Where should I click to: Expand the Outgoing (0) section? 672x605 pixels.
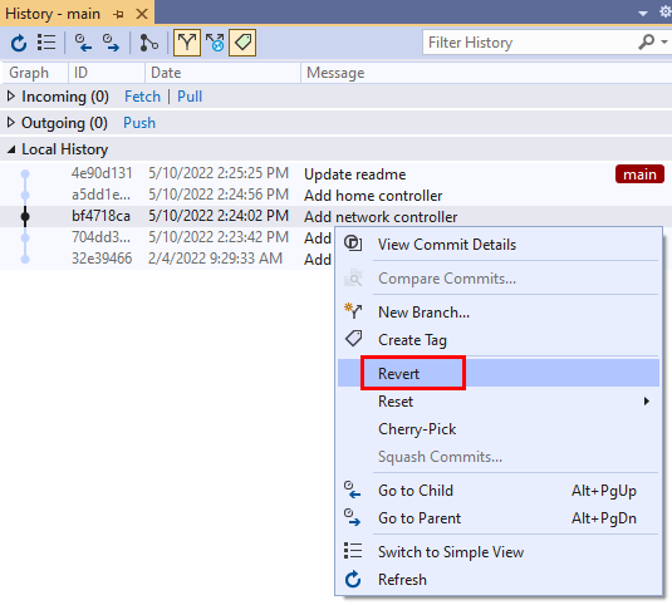coord(12,123)
